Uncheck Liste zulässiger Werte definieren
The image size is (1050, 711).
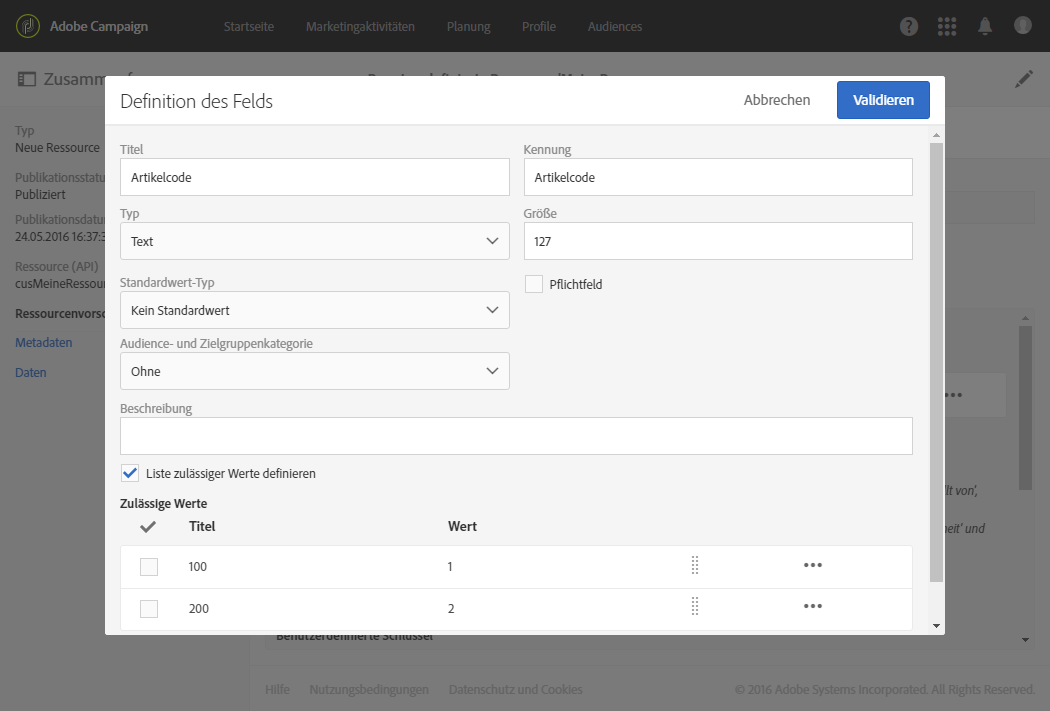point(130,473)
